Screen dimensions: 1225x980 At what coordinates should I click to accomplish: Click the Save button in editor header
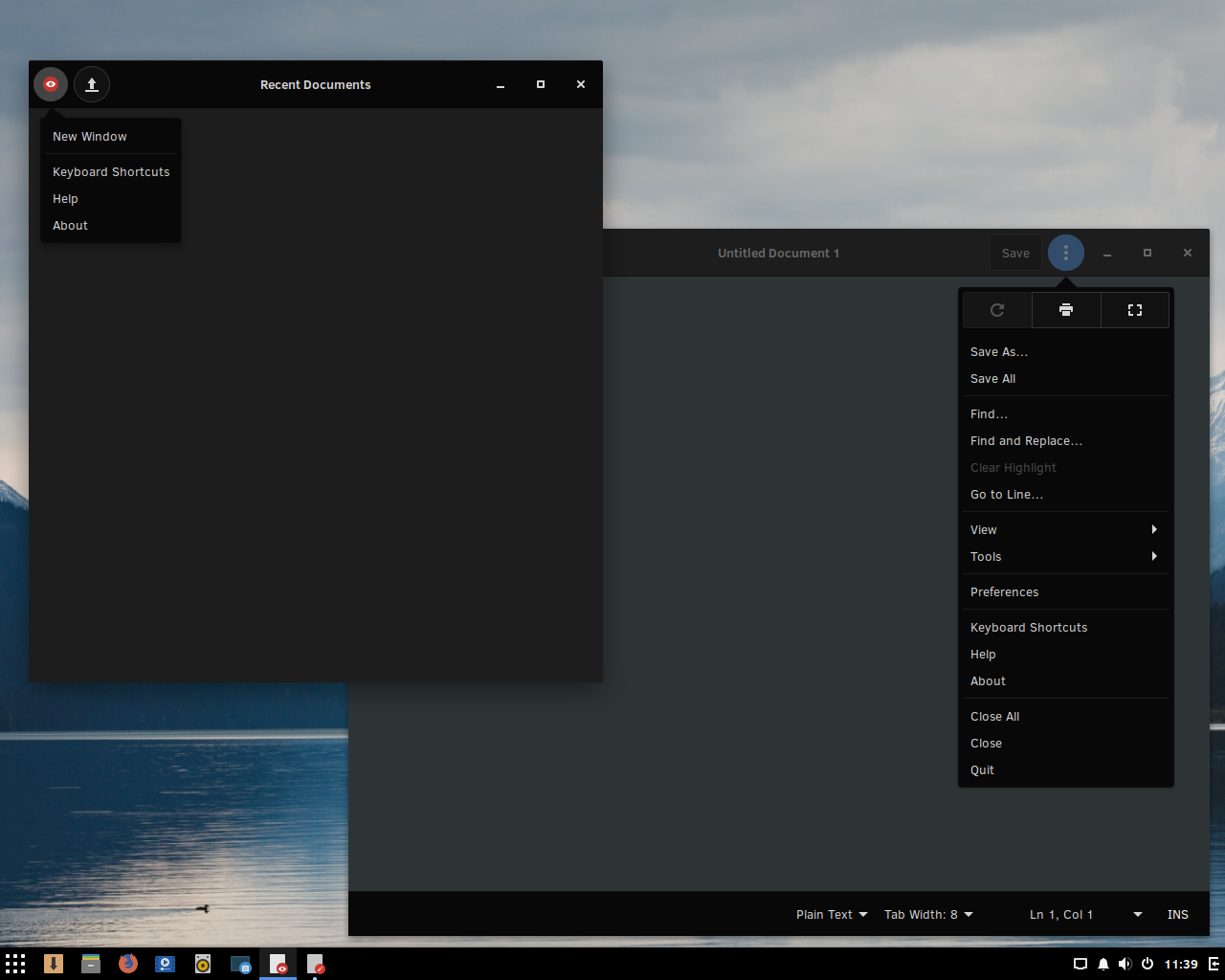(1015, 253)
